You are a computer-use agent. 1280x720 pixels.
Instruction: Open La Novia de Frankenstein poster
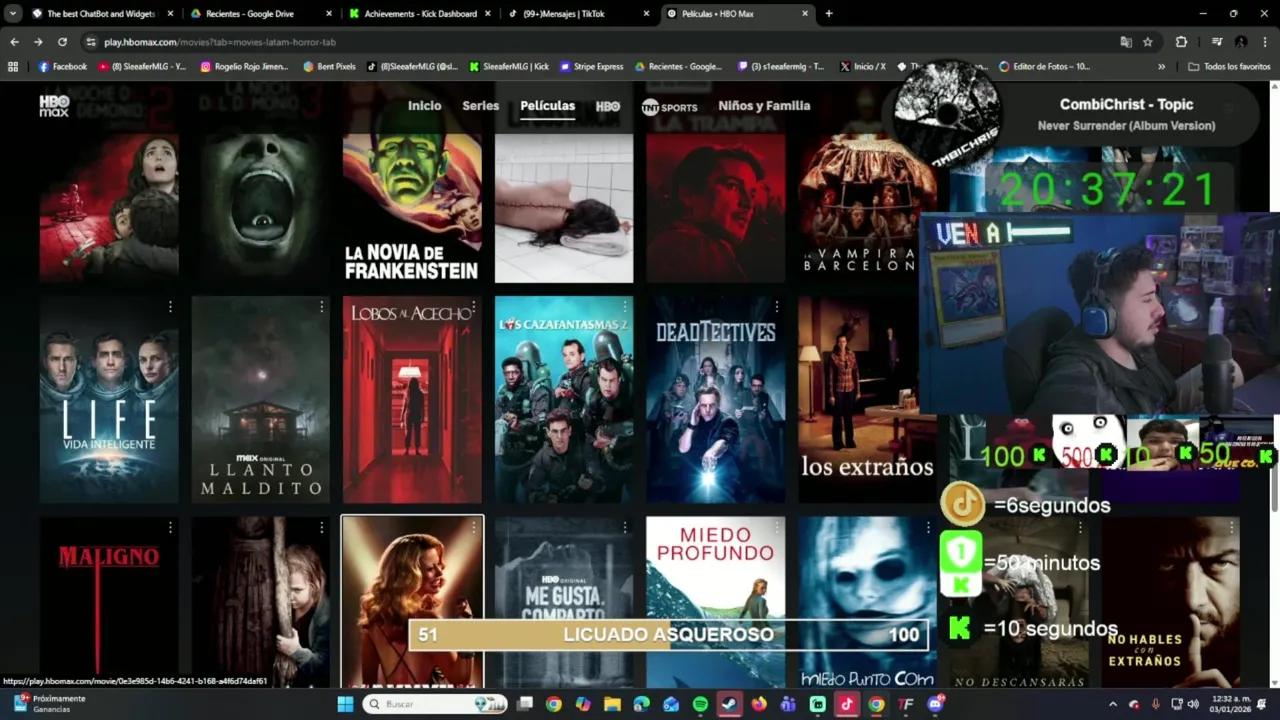click(412, 208)
